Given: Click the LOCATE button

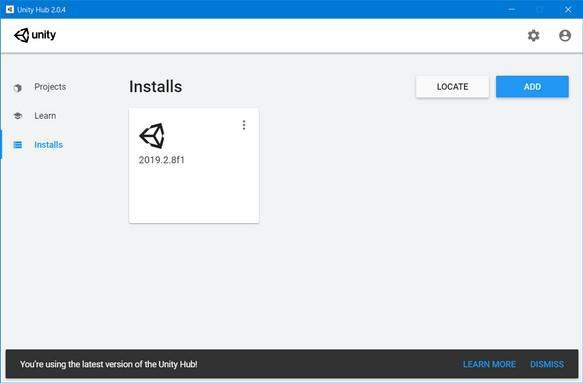Looking at the screenshot, I should pos(452,87).
